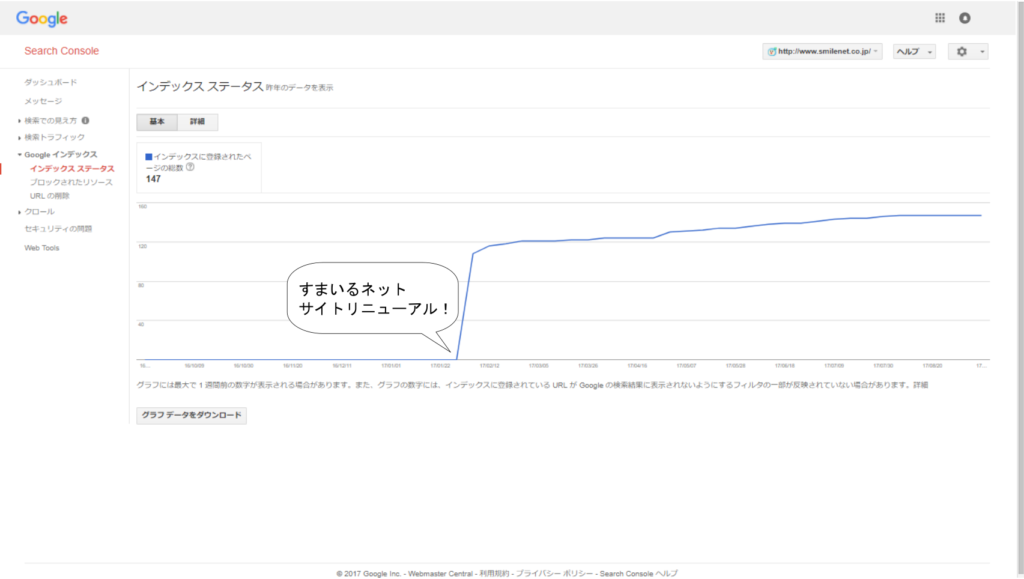Select インデックス ステータス in sidebar
Viewport: 1024px width, 579px height.
(x=72, y=168)
